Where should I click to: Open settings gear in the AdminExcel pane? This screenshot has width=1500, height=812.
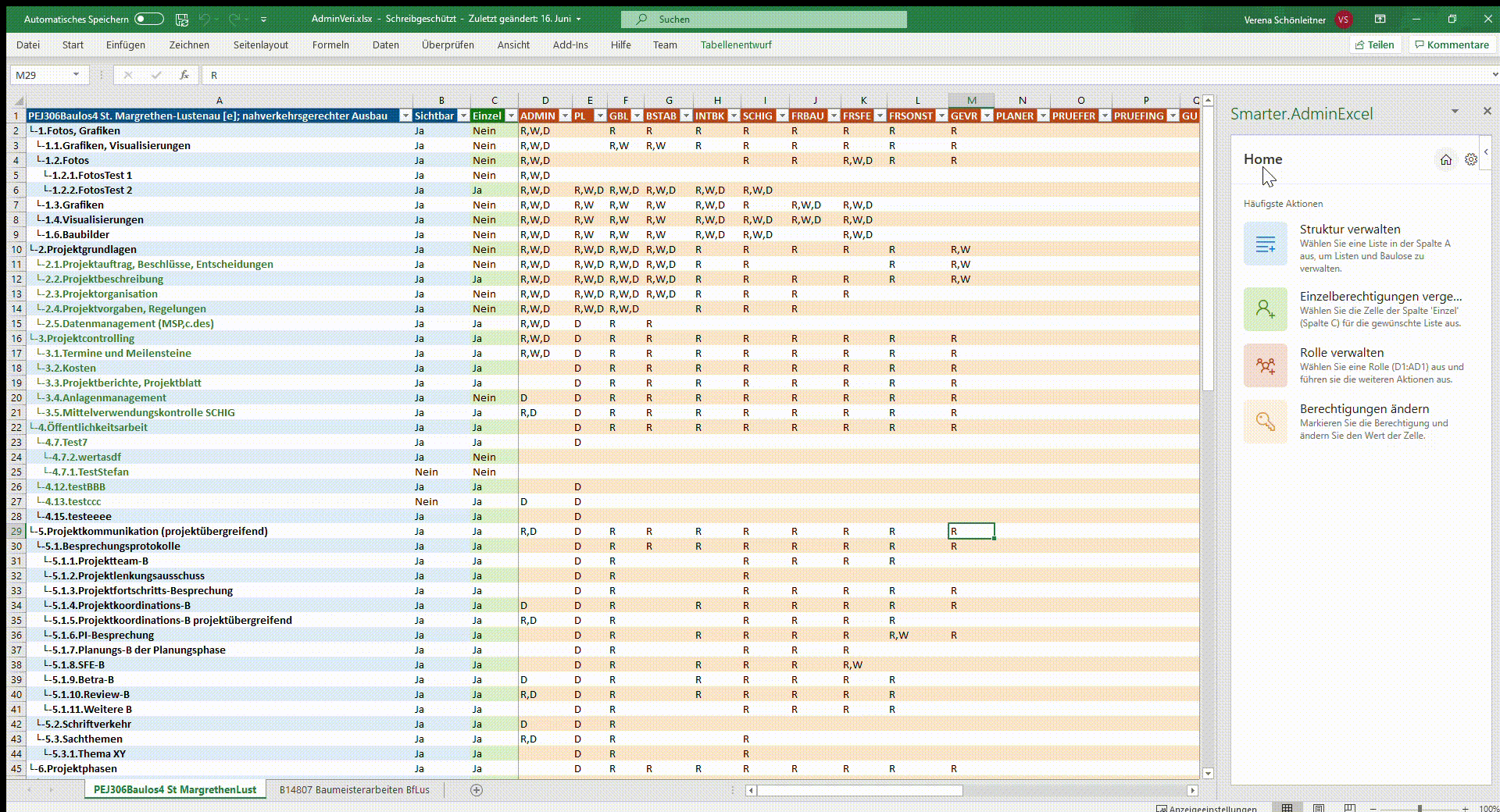click(1472, 159)
